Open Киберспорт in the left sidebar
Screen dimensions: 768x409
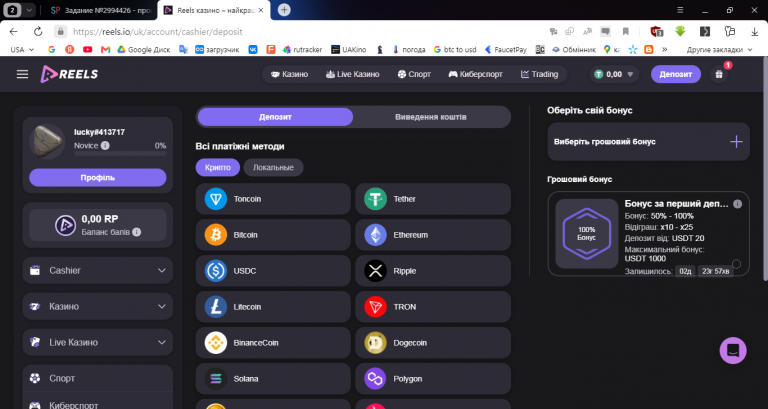pos(98,405)
